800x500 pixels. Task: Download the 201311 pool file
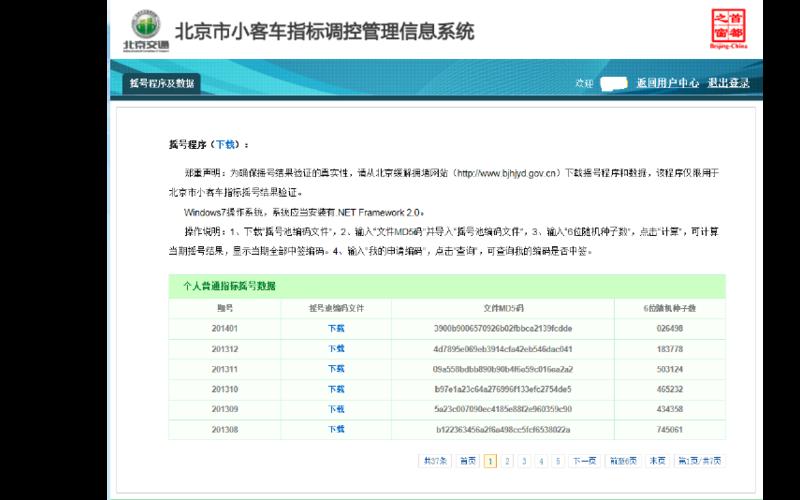tap(336, 369)
